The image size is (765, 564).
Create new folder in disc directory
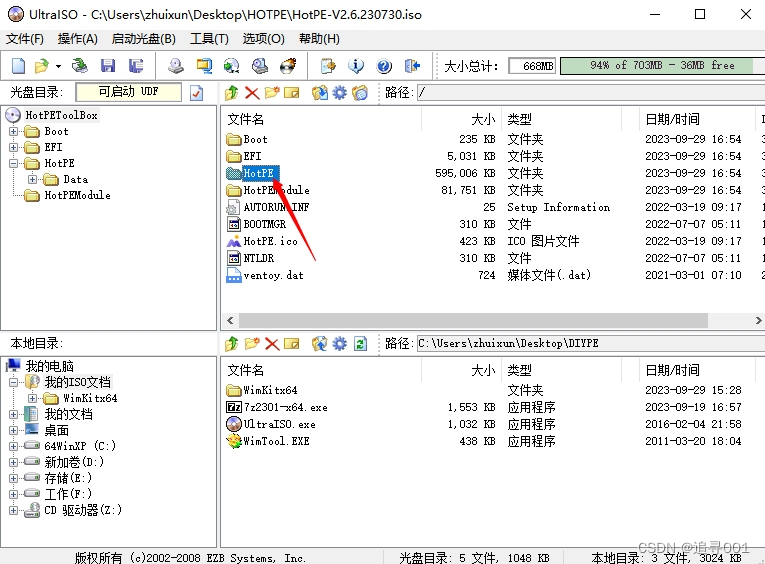click(272, 93)
